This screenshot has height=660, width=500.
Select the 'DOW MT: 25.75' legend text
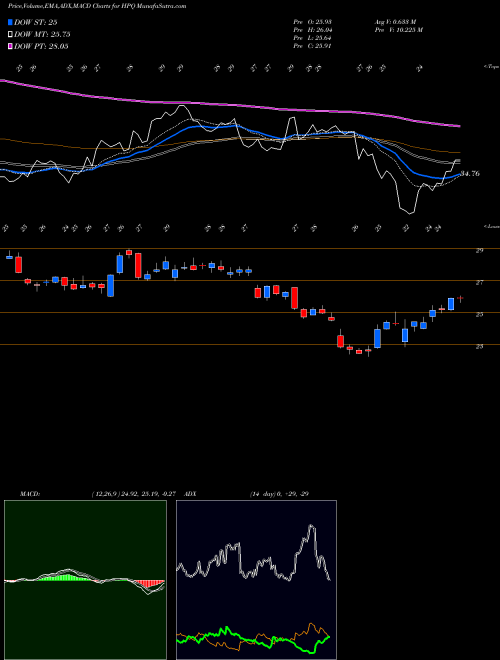(x=42, y=35)
